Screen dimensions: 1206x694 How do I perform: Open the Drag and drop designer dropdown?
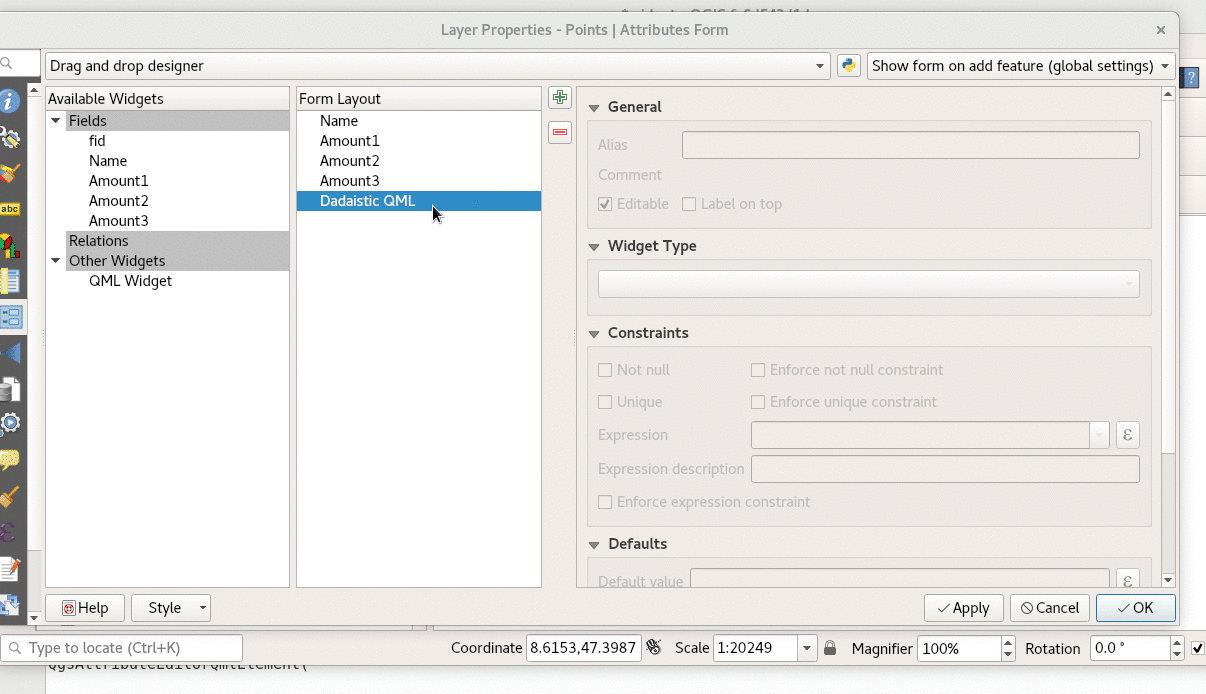(x=438, y=66)
